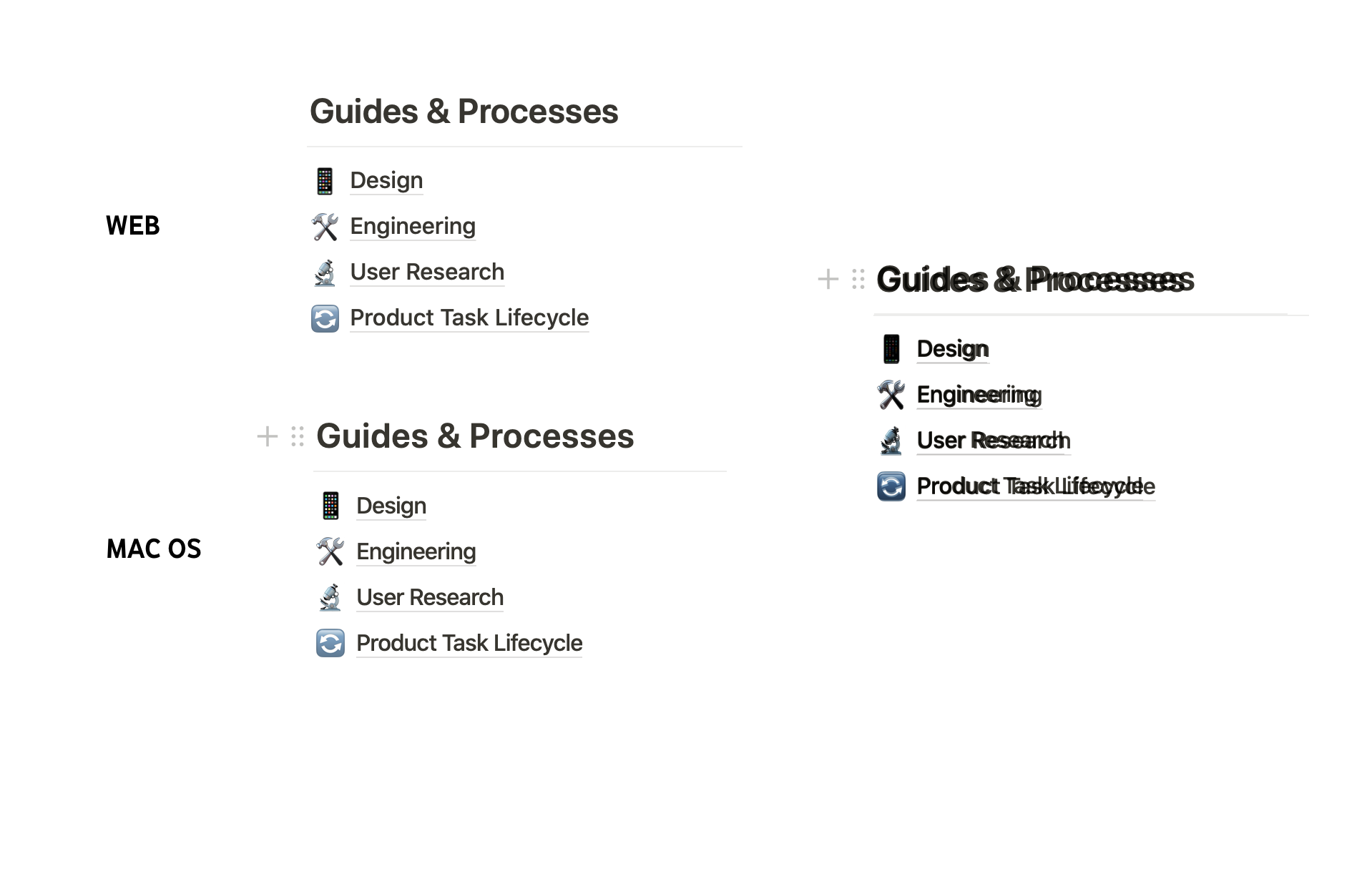This screenshot has width=1372, height=884.
Task: Click plus icon beside overlaid heading
Action: pyautogui.click(x=828, y=279)
